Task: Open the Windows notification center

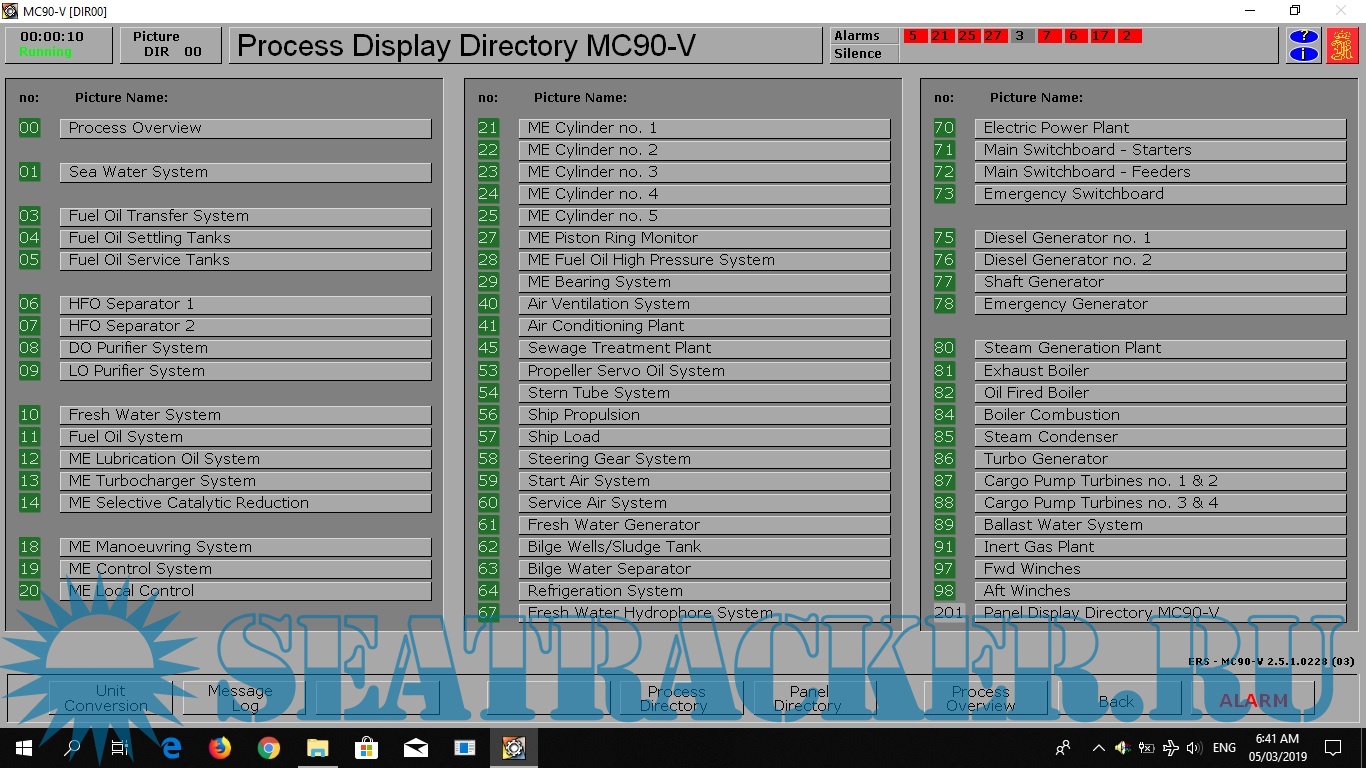Action: point(1332,748)
